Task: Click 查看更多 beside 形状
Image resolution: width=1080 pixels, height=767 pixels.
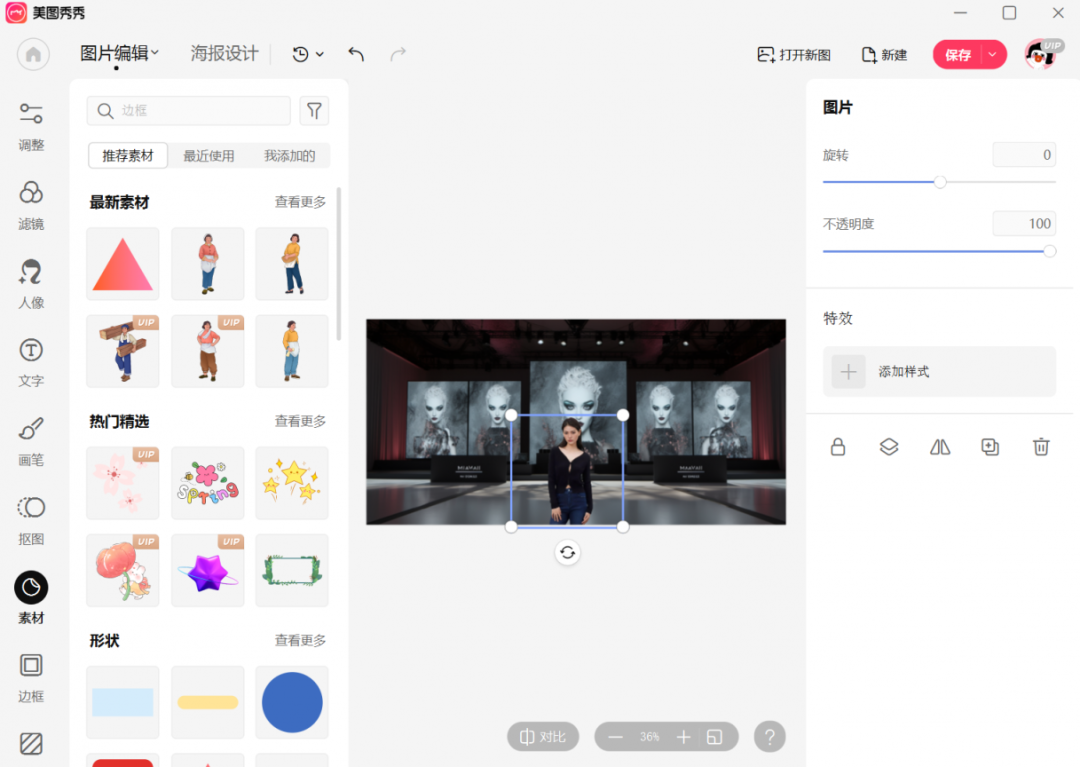Action: [x=300, y=640]
